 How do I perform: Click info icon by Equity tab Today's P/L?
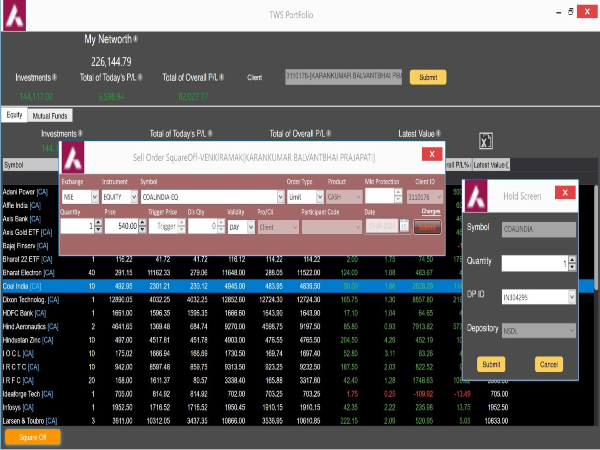pyautogui.click(x=210, y=134)
